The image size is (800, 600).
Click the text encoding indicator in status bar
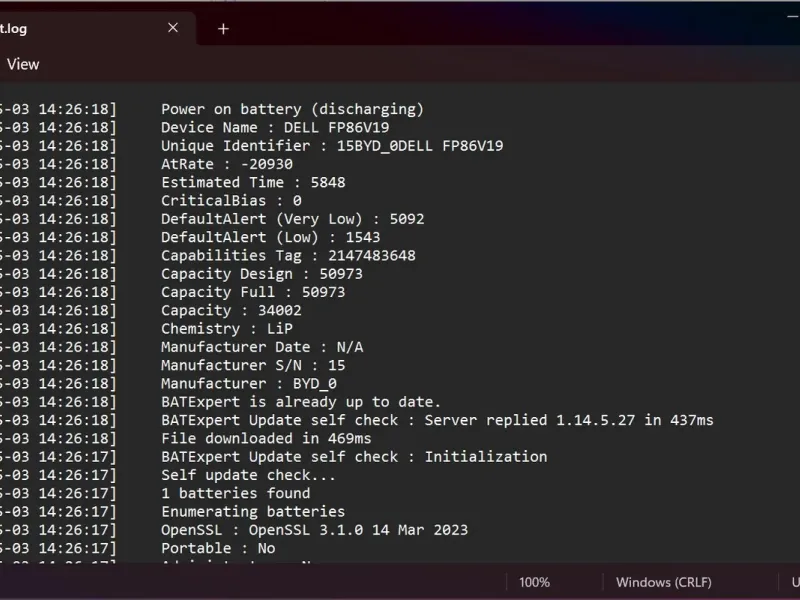794,582
